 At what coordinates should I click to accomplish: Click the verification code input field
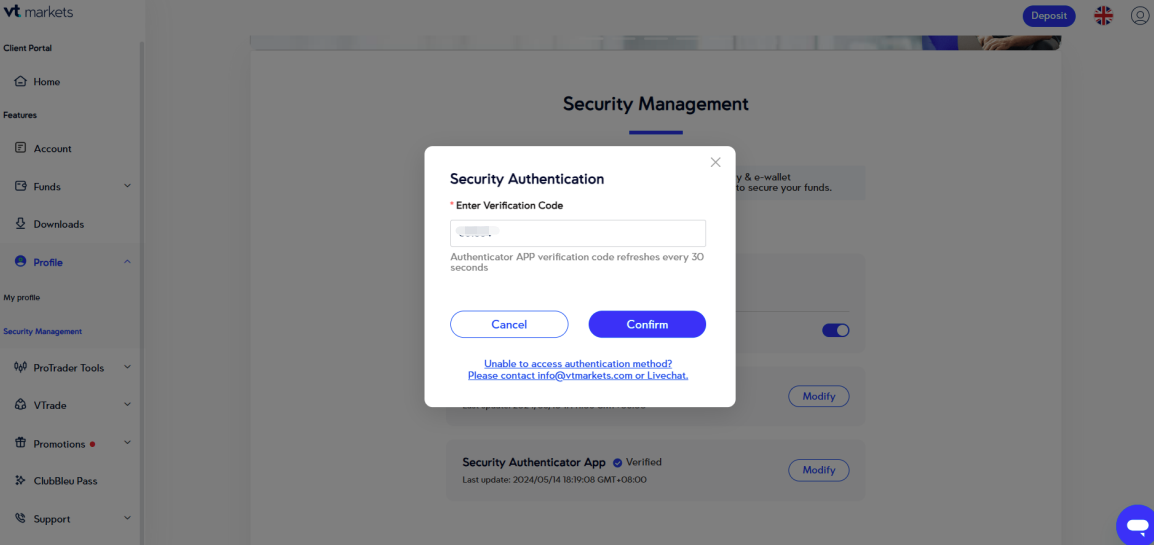tap(578, 233)
